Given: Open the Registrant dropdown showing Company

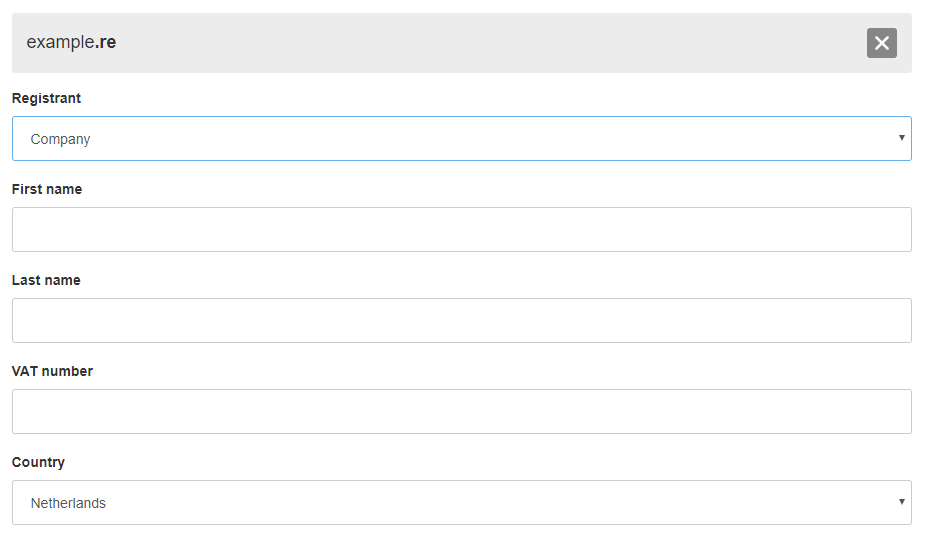Looking at the screenshot, I should tap(461, 139).
